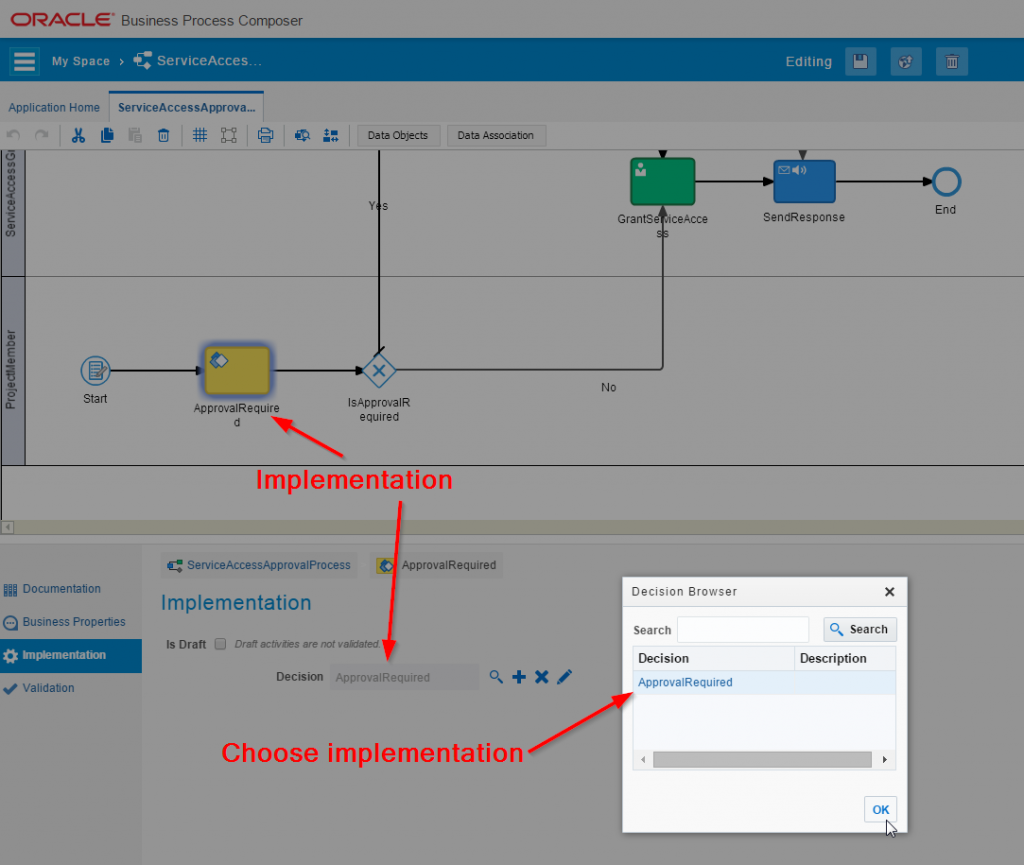Click the Decision field showing ApprovalRequired
1024x865 pixels.
405,678
